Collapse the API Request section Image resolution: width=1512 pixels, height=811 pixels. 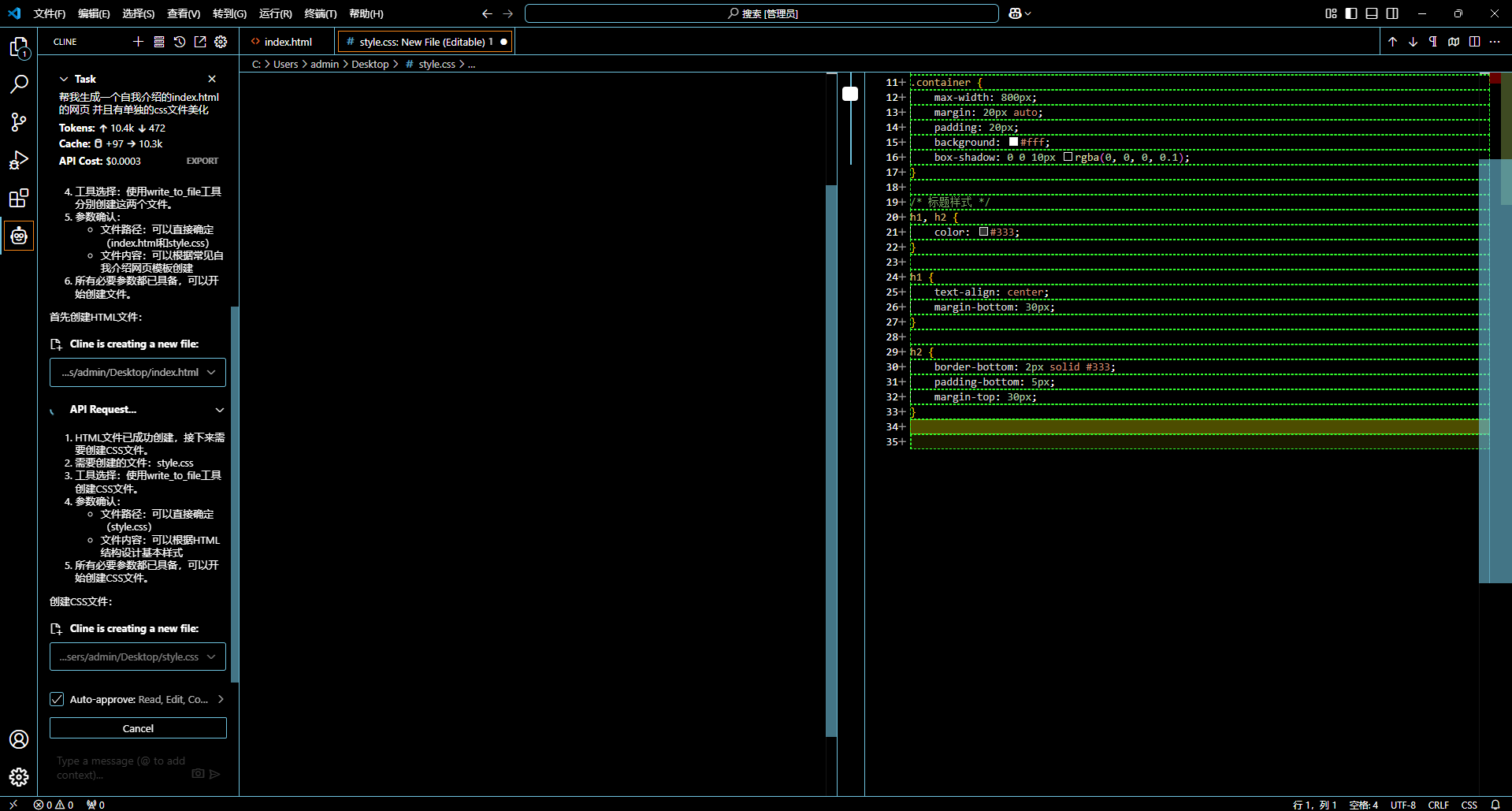coord(220,410)
